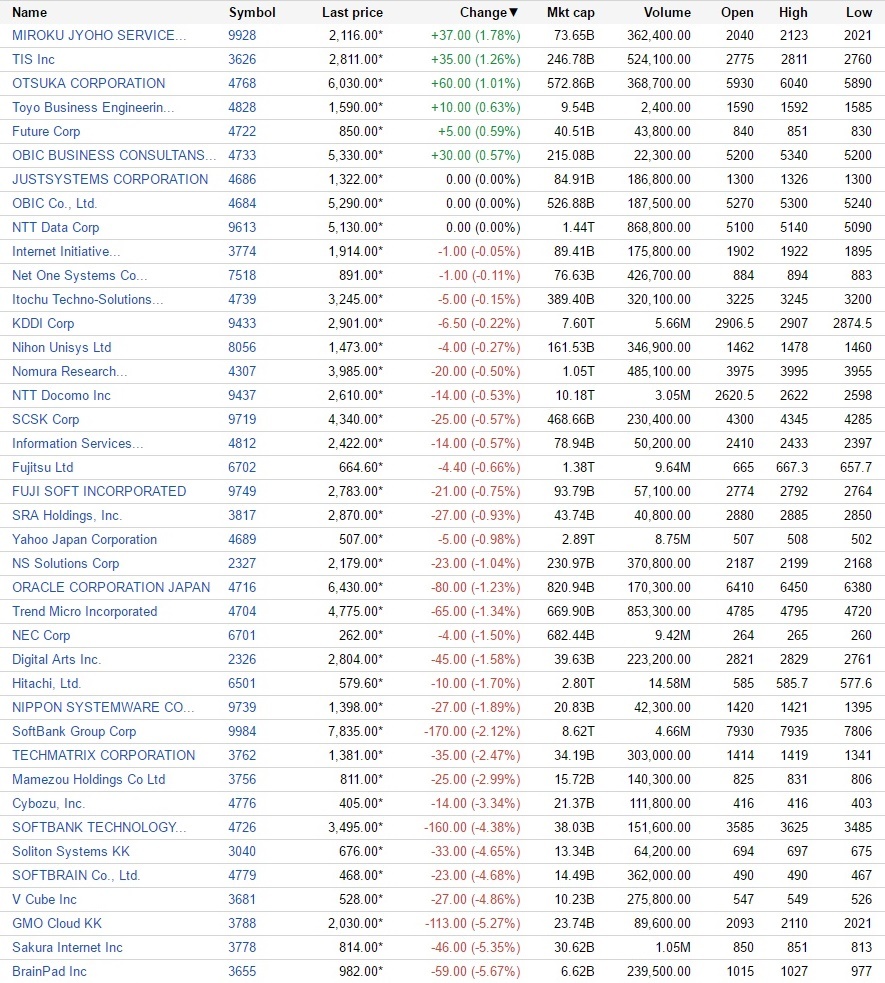Open FUJI SOFT INCORPORATED link
This screenshot has width=885, height=983.
click(x=99, y=492)
